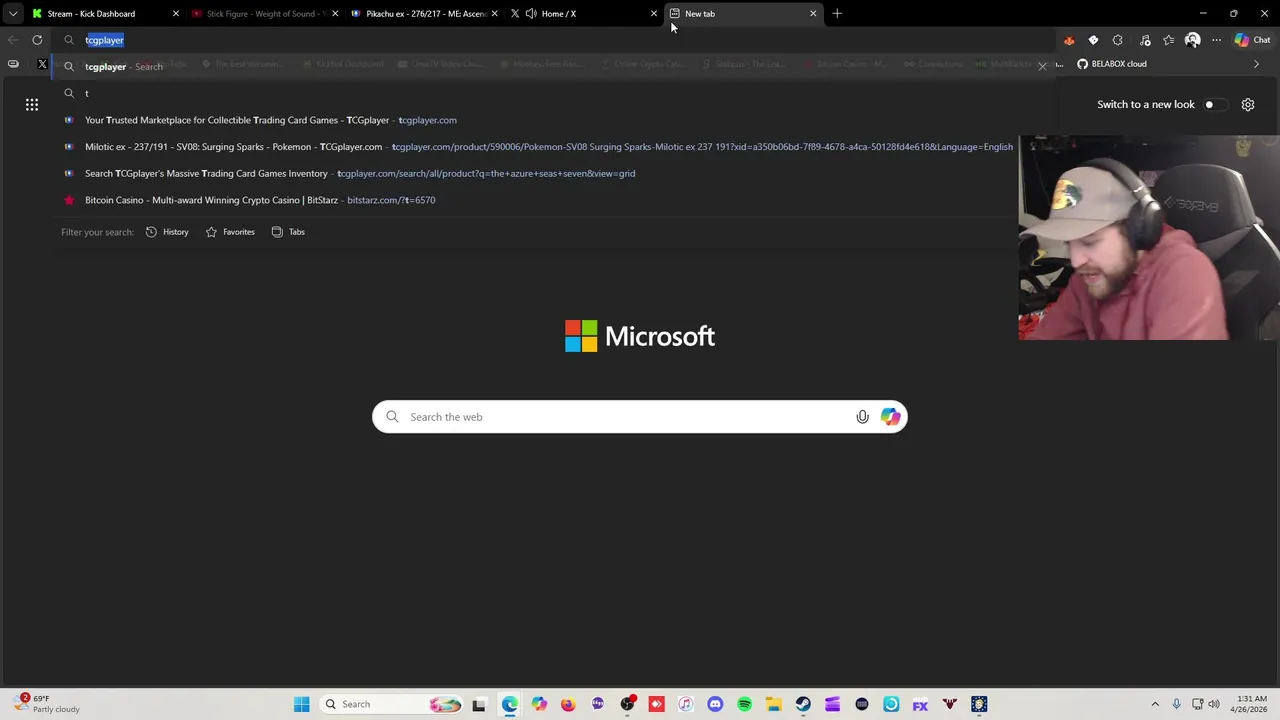Open the Extensions puzzle icon

[1118, 40]
